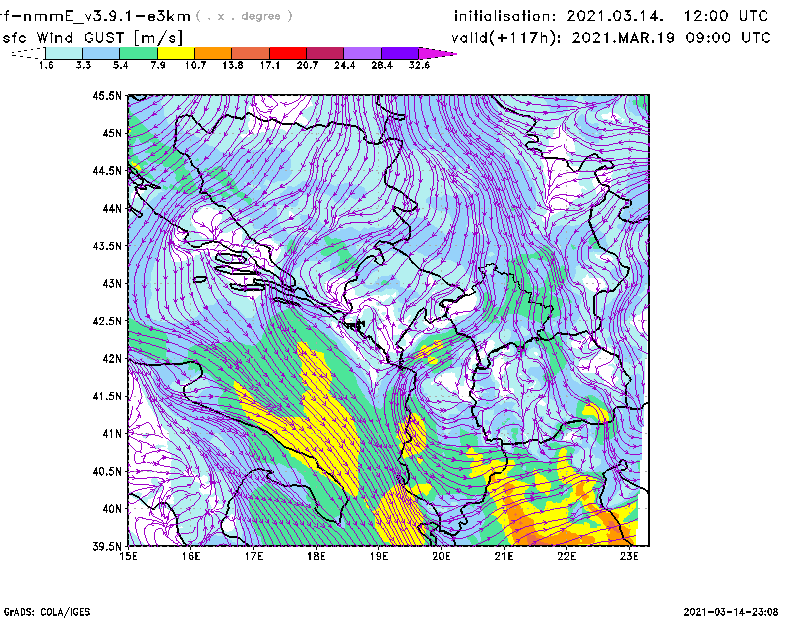Click the "45N" latitude label
This screenshot has width=800, height=618.
click(112, 133)
